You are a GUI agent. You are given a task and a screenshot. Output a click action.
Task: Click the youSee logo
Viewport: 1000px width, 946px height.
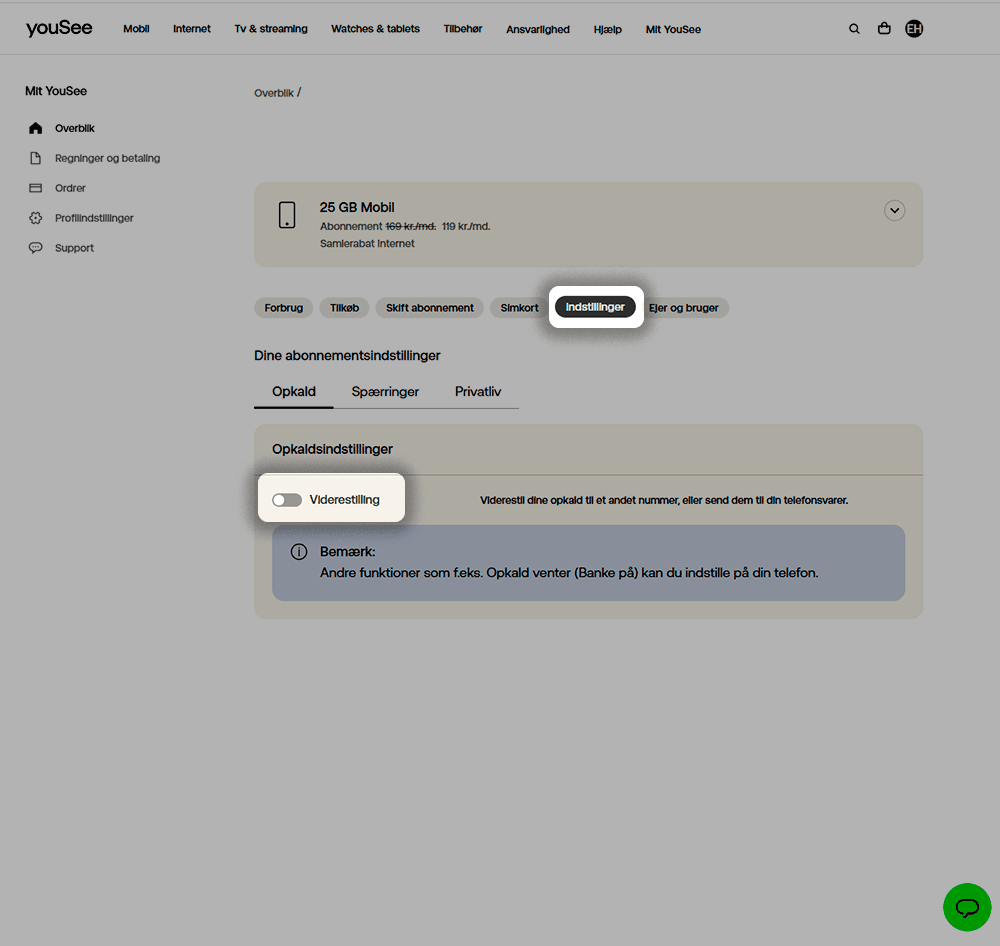click(59, 29)
